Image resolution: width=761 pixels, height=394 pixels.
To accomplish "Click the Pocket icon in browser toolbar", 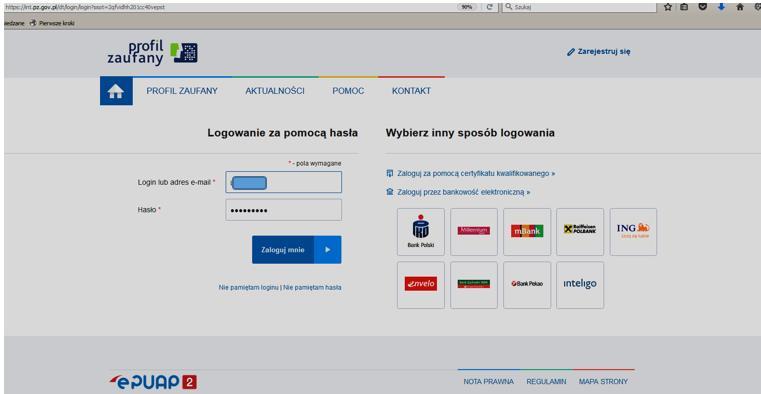I will click(x=702, y=7).
